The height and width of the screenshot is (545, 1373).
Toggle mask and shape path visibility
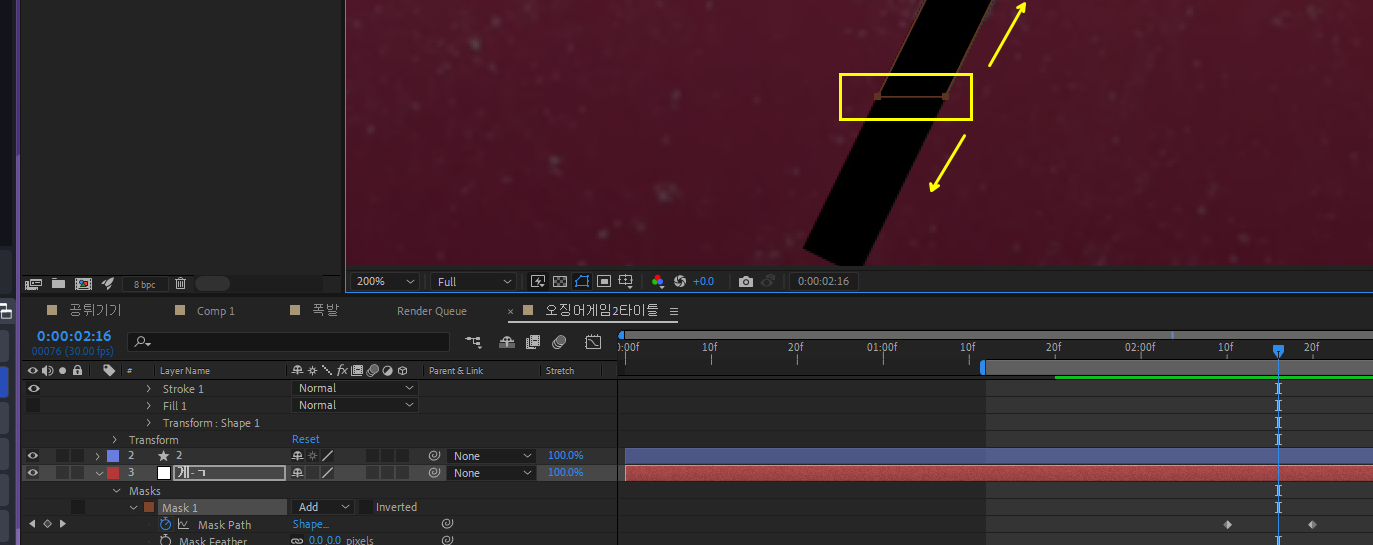[581, 281]
